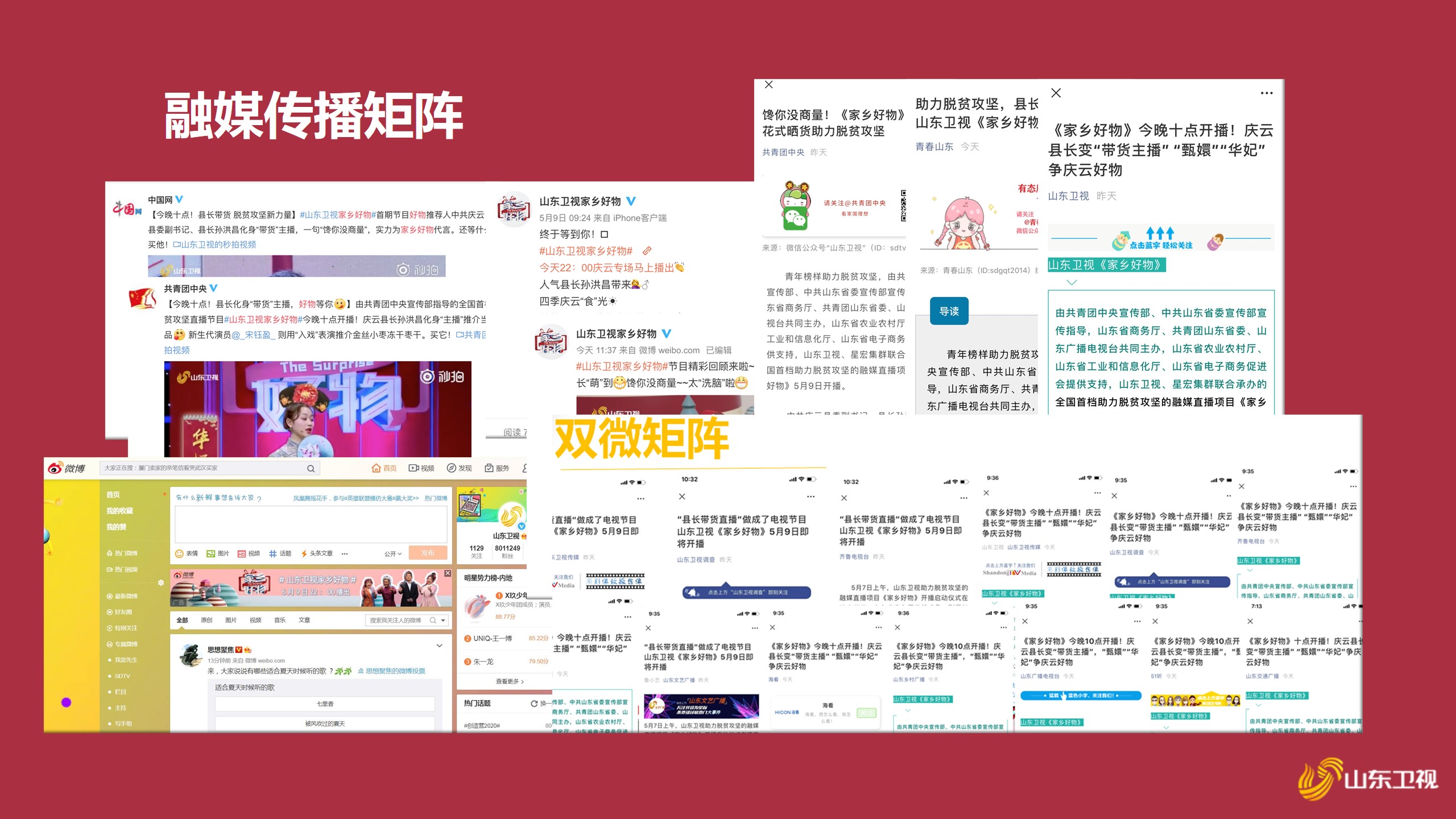Expand 查看更多 under 明星势力榜
Image resolution: width=1456 pixels, height=819 pixels.
510,681
